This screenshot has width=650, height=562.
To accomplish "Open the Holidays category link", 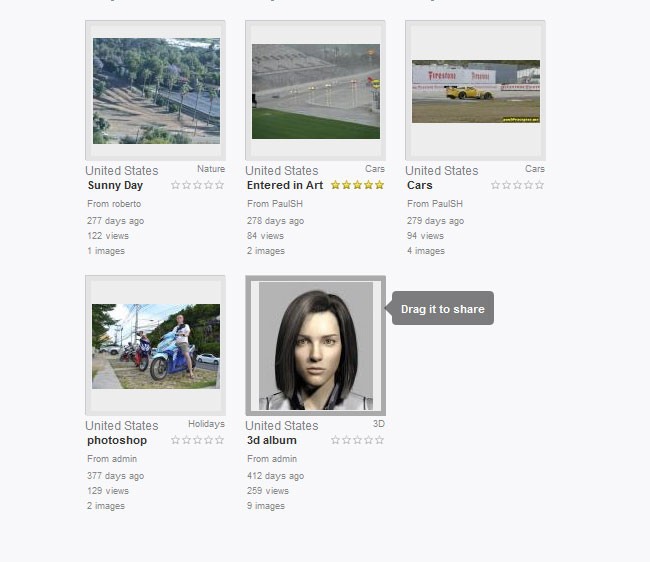I will coord(206,424).
